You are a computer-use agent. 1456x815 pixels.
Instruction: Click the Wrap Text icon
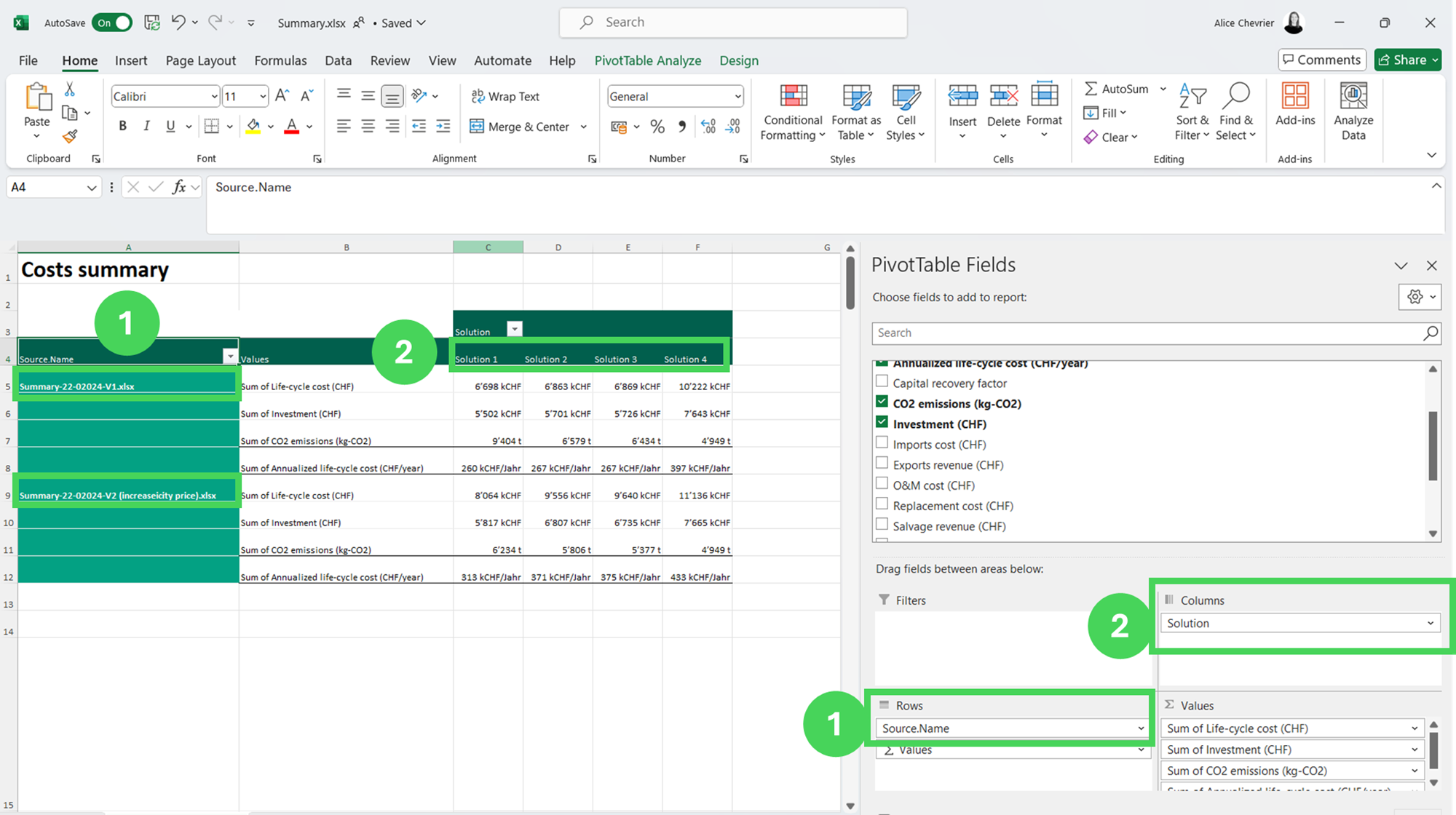click(x=478, y=96)
